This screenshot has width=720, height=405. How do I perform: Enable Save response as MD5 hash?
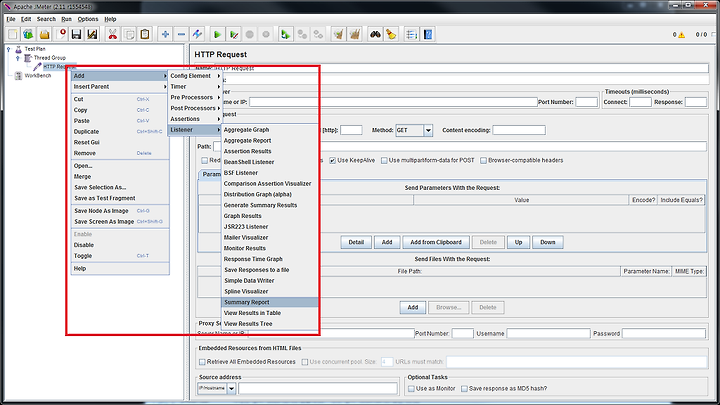[x=464, y=388]
